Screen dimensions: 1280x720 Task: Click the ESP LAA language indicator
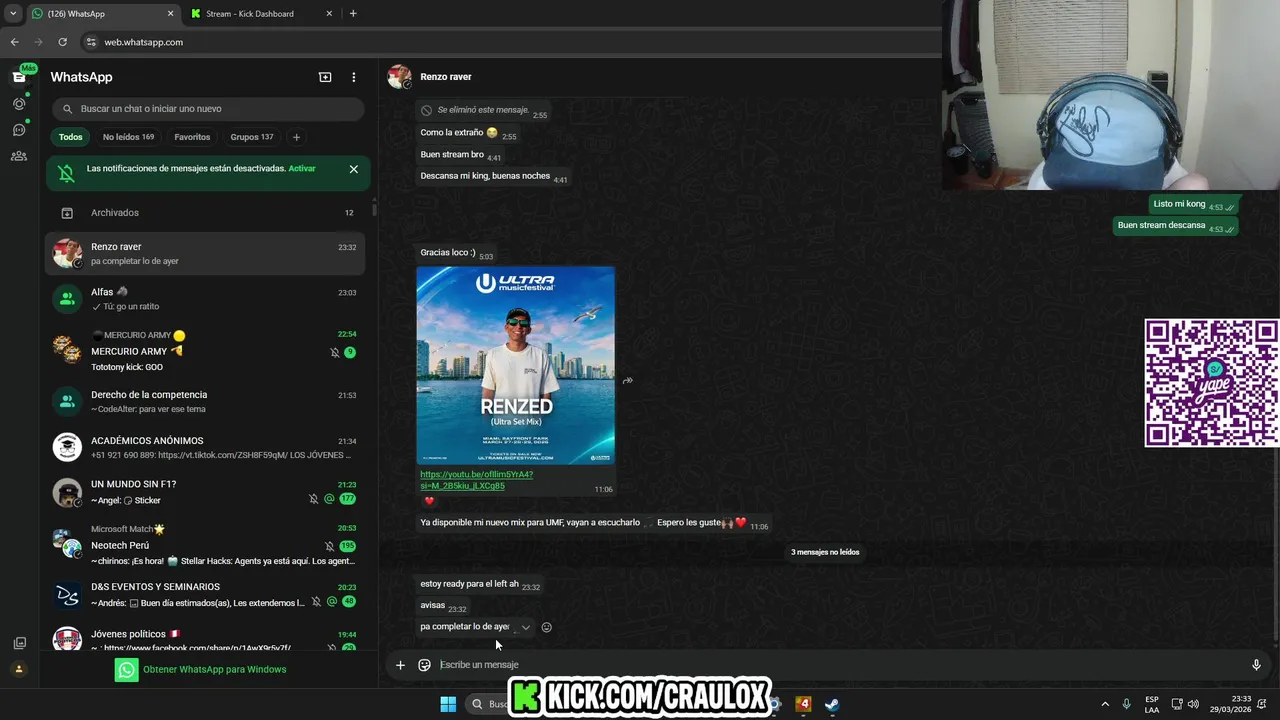pyautogui.click(x=1152, y=704)
